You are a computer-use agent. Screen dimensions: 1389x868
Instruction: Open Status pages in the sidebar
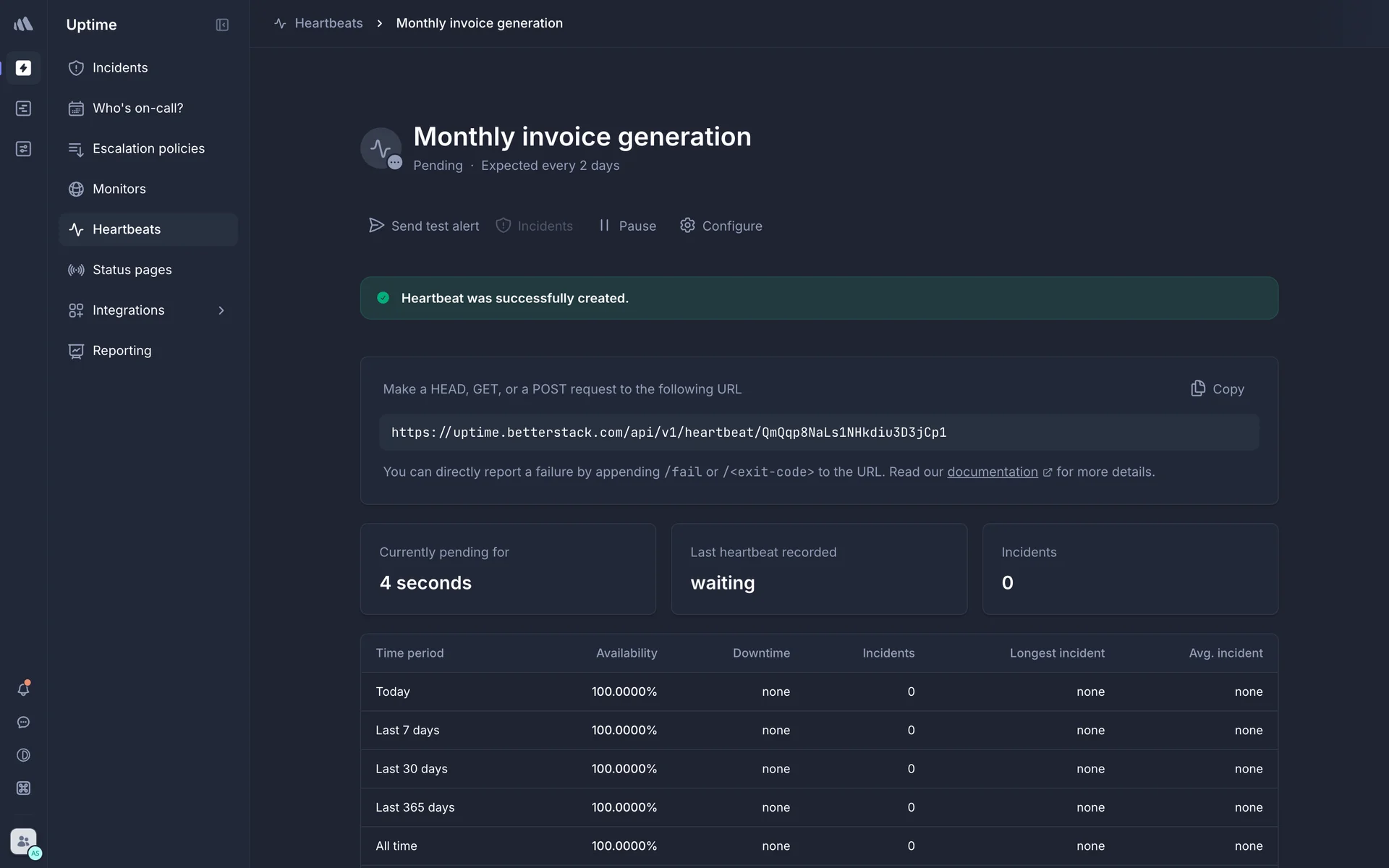[x=132, y=270]
